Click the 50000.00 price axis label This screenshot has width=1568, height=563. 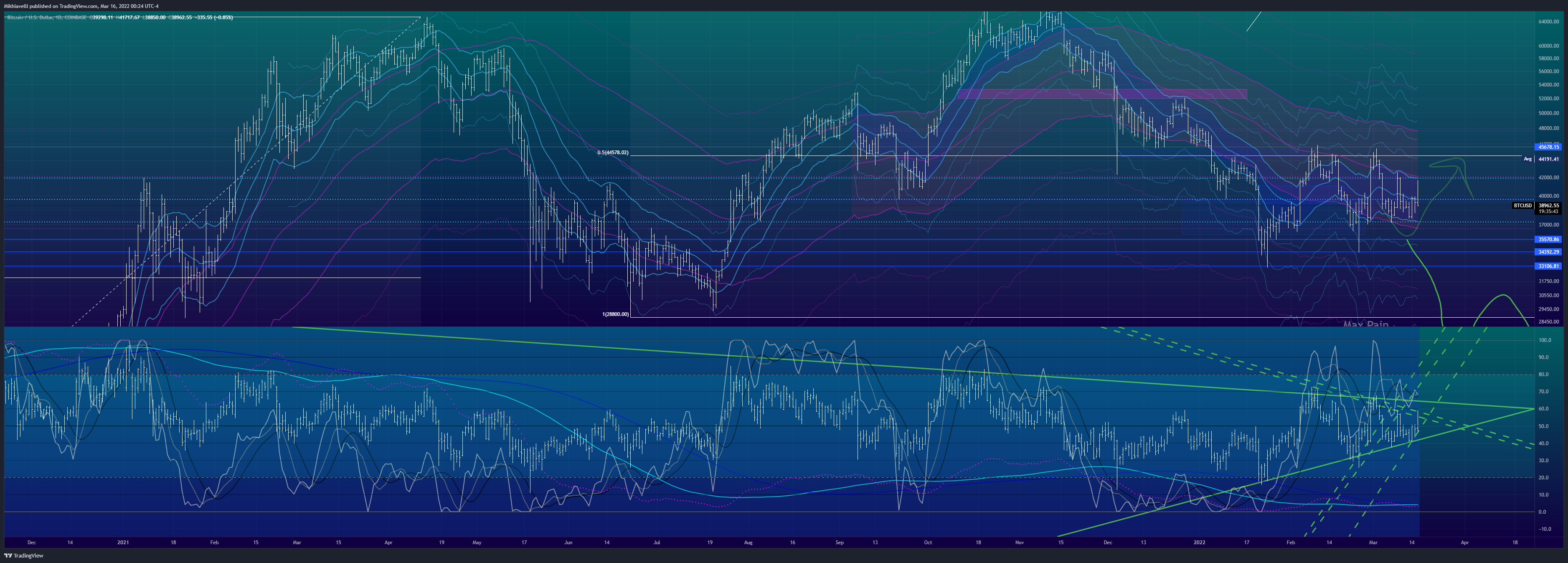click(1548, 113)
